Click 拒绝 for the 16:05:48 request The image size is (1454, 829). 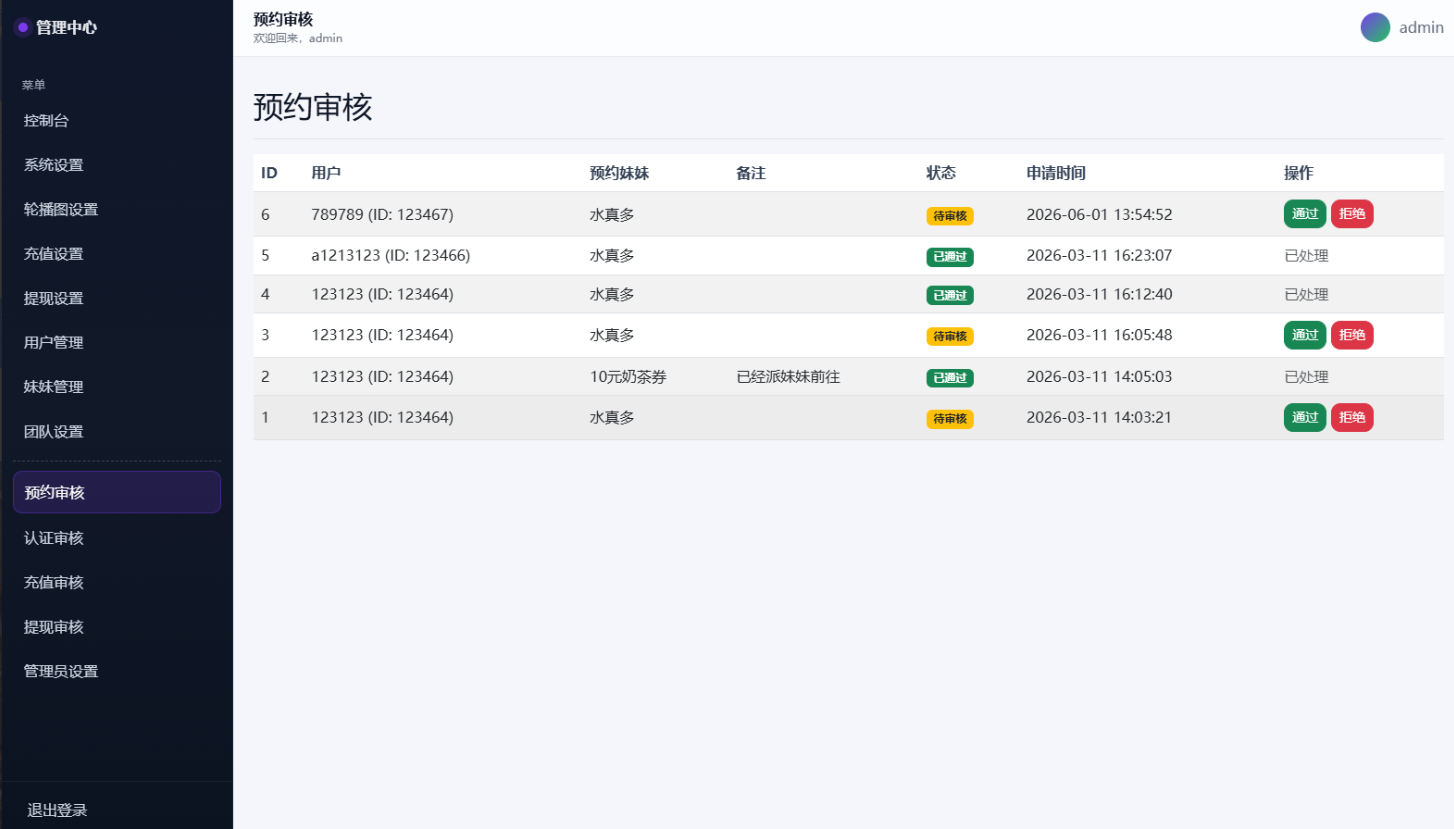coord(1352,335)
